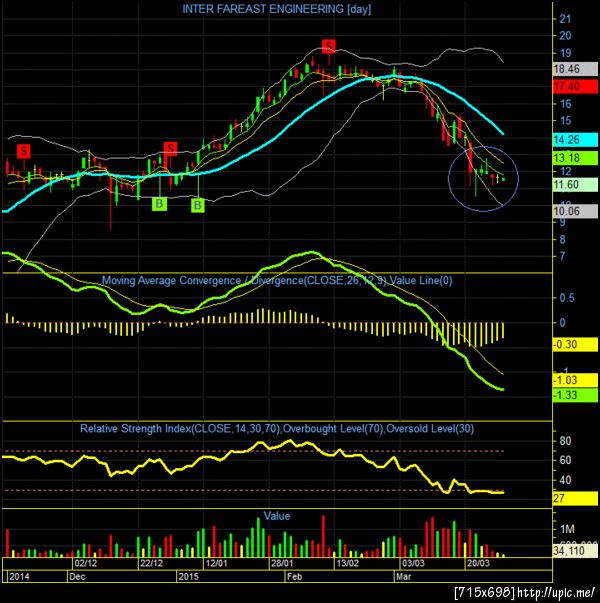Click the Moving Average Convergence / Divergence title

tap(277, 280)
